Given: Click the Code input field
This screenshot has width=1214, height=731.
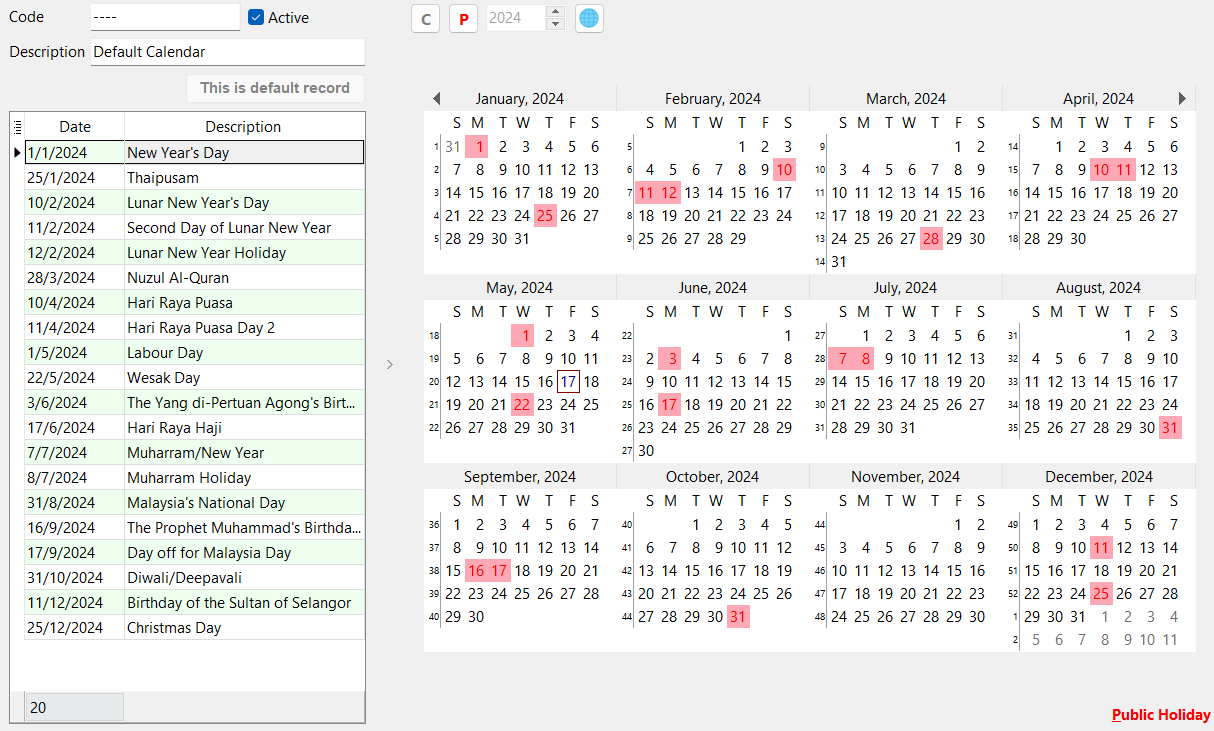Looking at the screenshot, I should point(165,18).
